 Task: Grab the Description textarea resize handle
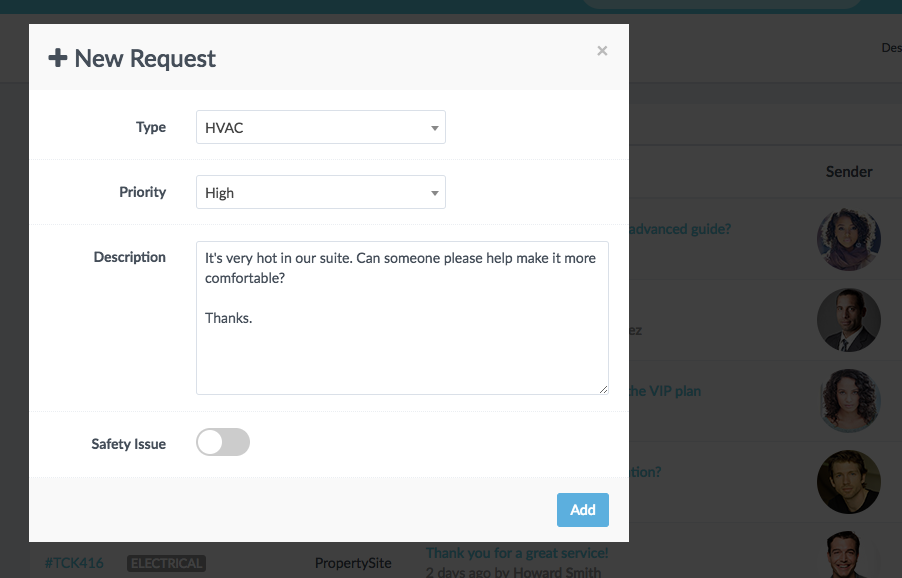(x=603, y=389)
